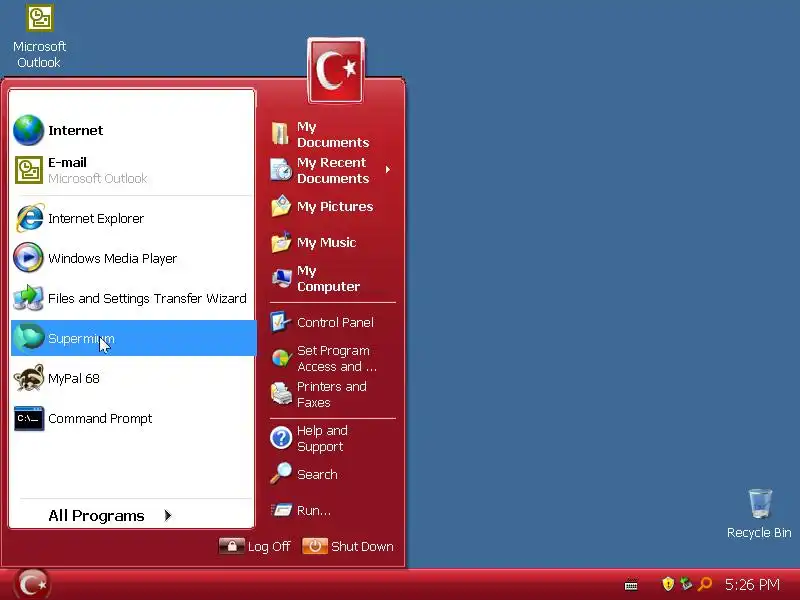Click the Internet globe icon
This screenshot has width=800, height=600.
[x=29, y=130]
